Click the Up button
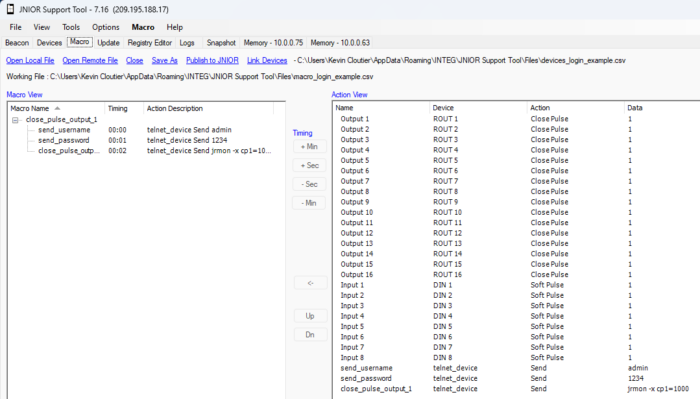The height and width of the screenshot is (399, 700). coord(310,316)
